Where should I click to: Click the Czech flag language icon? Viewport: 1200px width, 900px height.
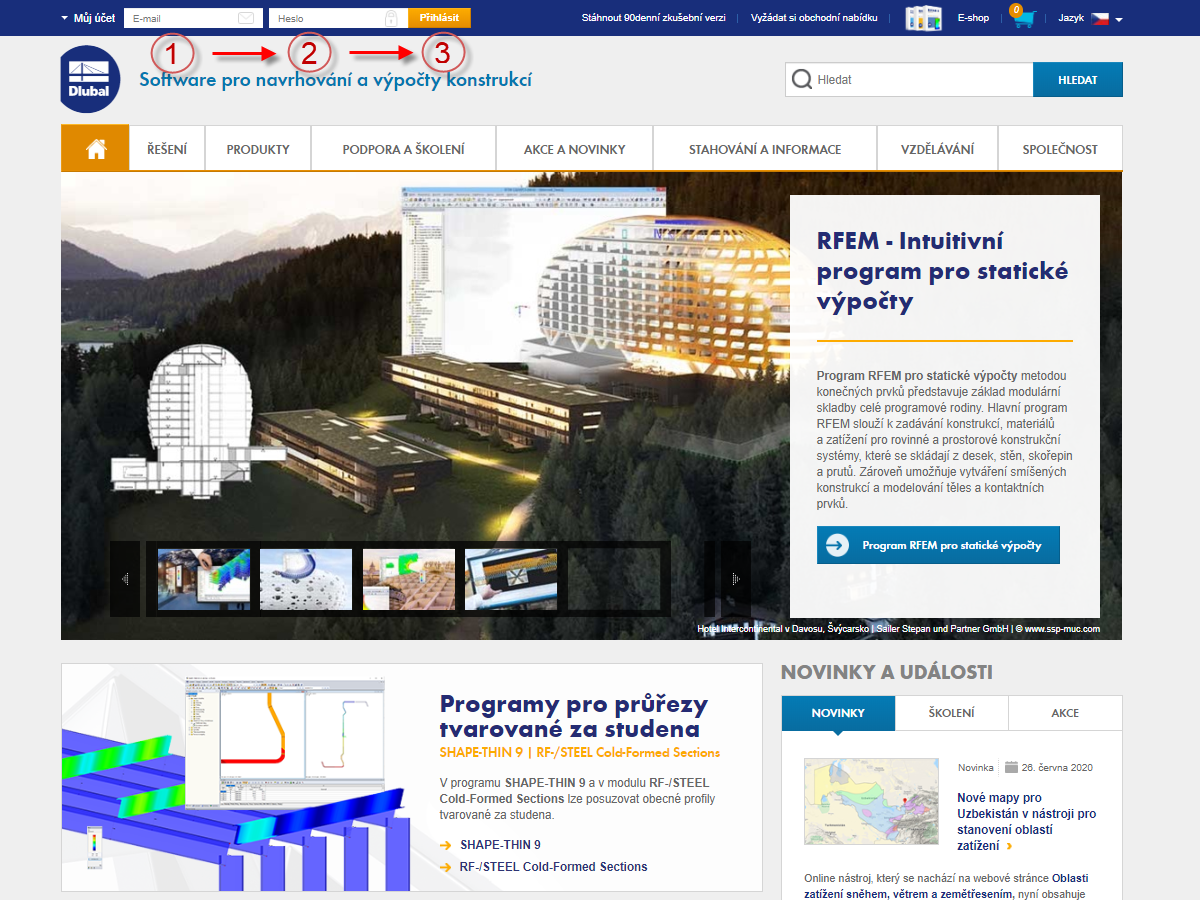(x=1100, y=18)
